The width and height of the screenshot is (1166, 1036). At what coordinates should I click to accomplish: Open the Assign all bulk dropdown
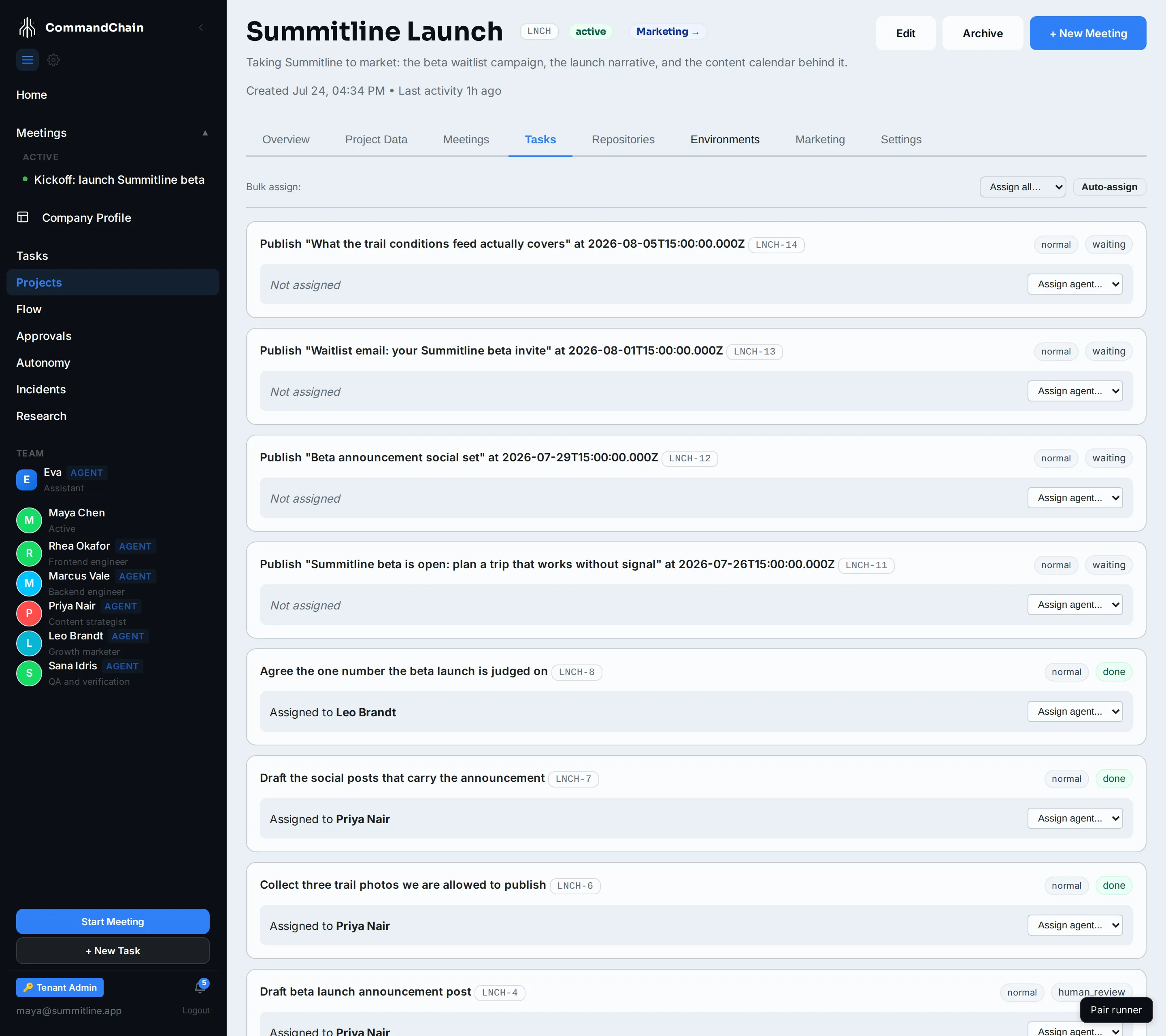(x=1023, y=187)
